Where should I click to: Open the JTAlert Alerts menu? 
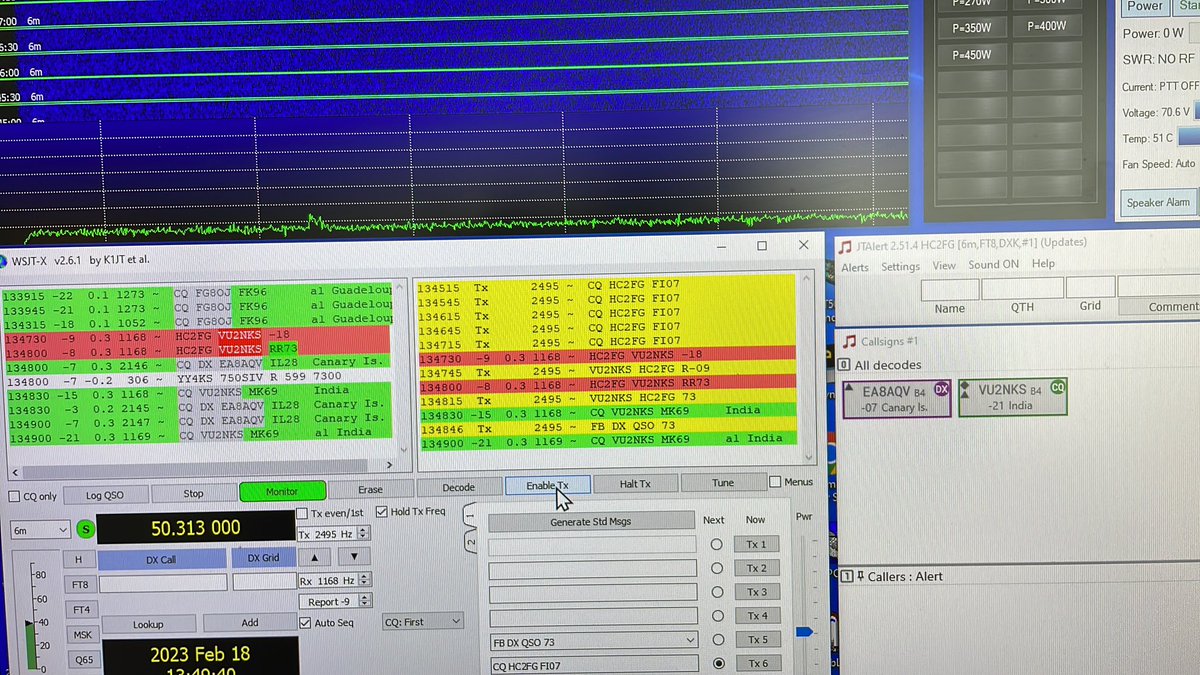point(855,267)
